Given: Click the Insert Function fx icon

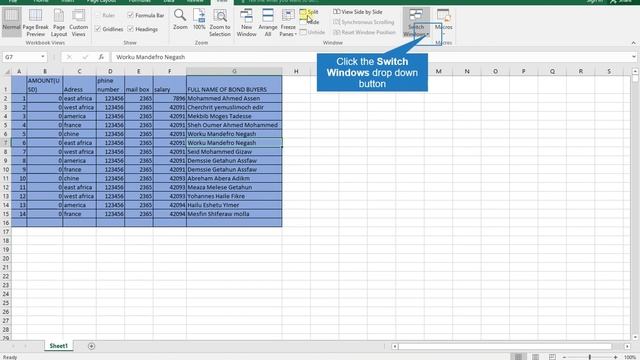Looking at the screenshot, I should [x=101, y=57].
